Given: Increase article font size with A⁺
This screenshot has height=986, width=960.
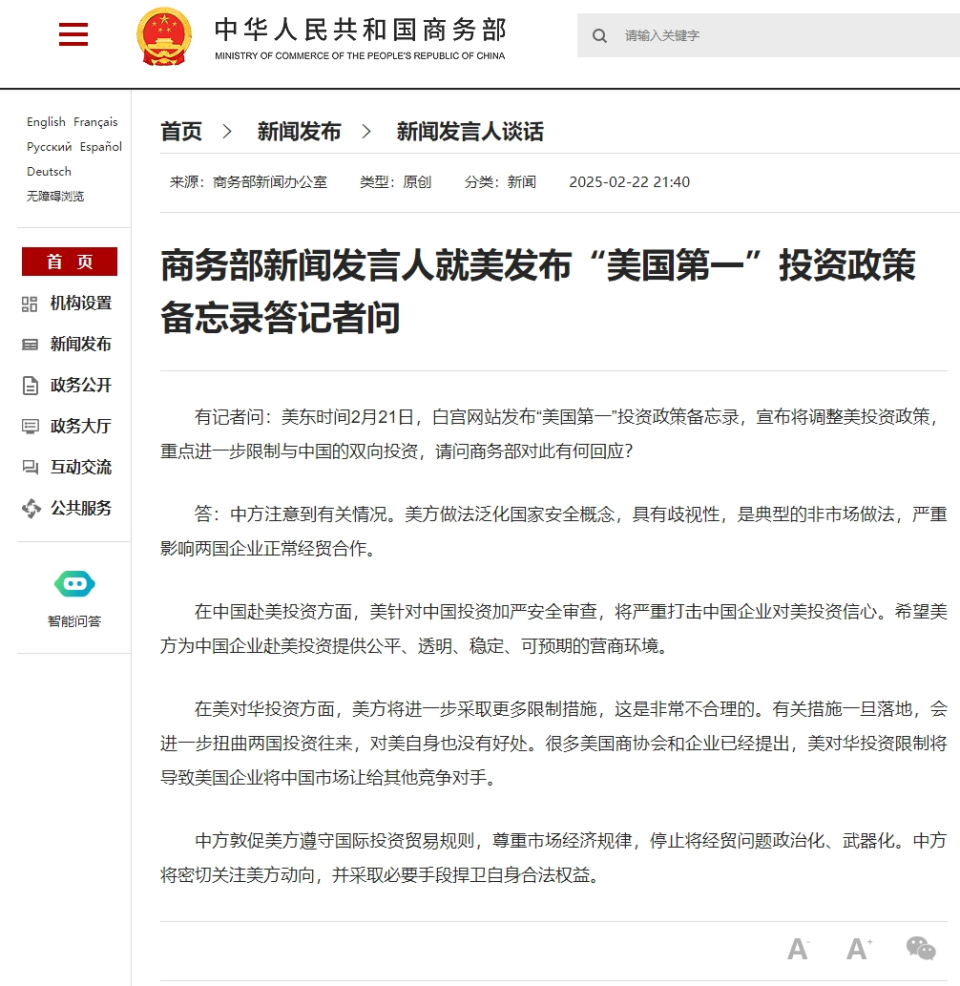Looking at the screenshot, I should pyautogui.click(x=856, y=948).
